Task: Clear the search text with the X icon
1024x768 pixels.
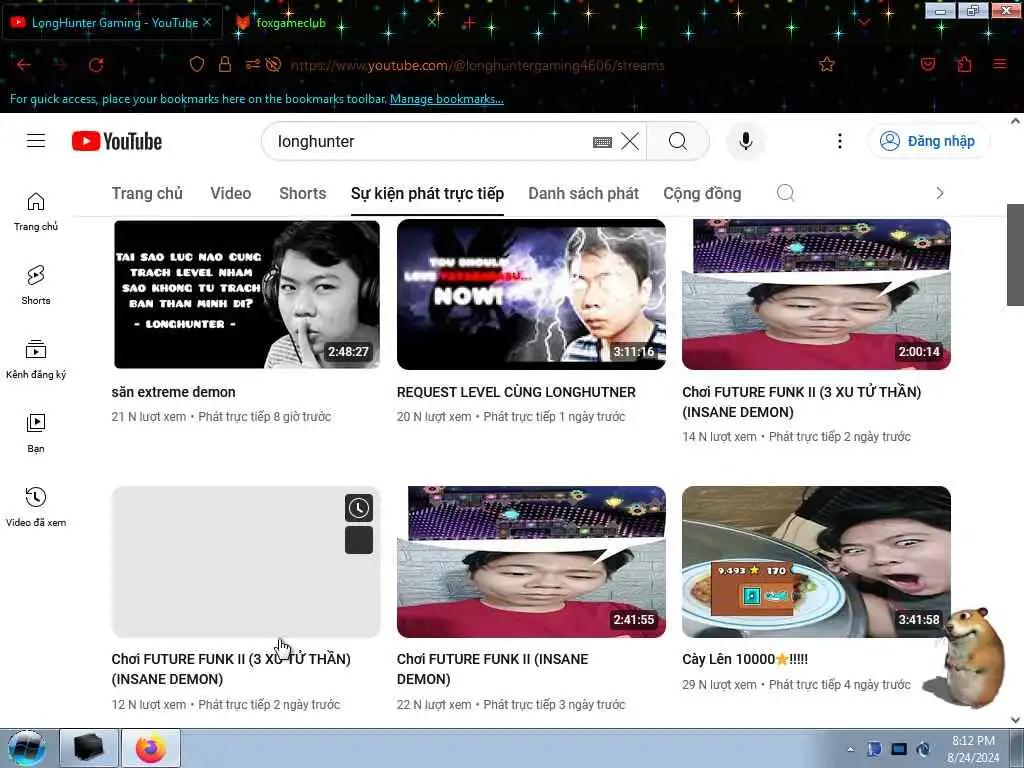Action: pos(630,141)
